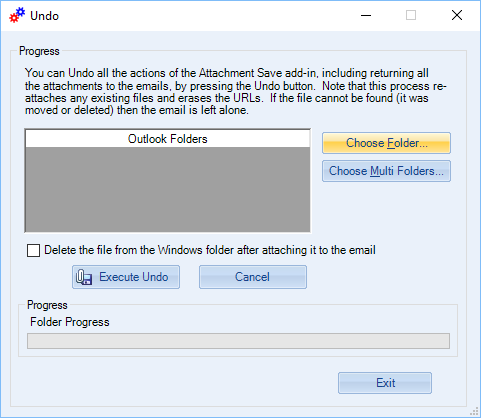This screenshot has width=481, height=418.
Task: Run the Execute Undo action
Action: tap(126, 277)
